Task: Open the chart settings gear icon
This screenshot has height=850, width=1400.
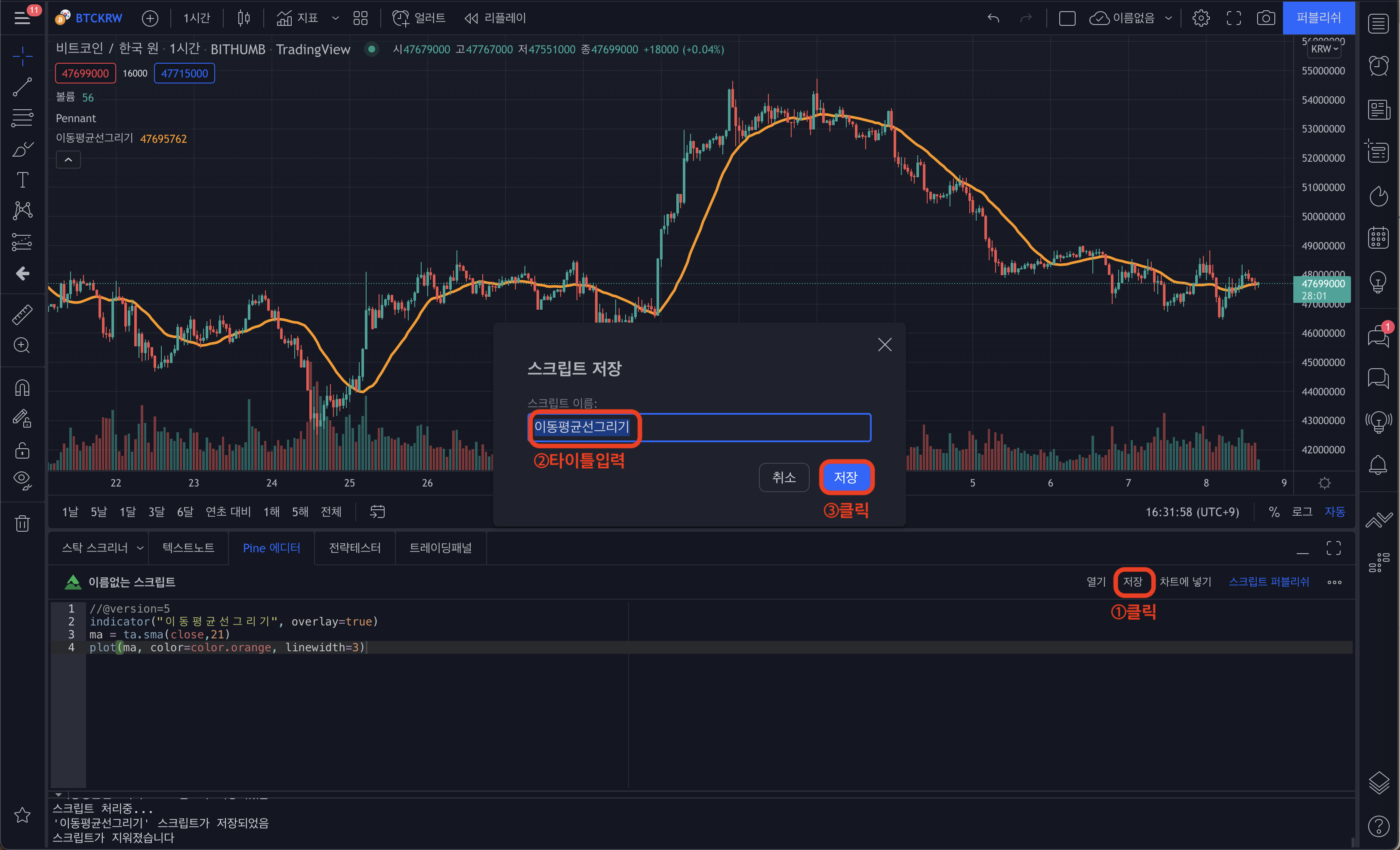Action: click(x=1200, y=18)
